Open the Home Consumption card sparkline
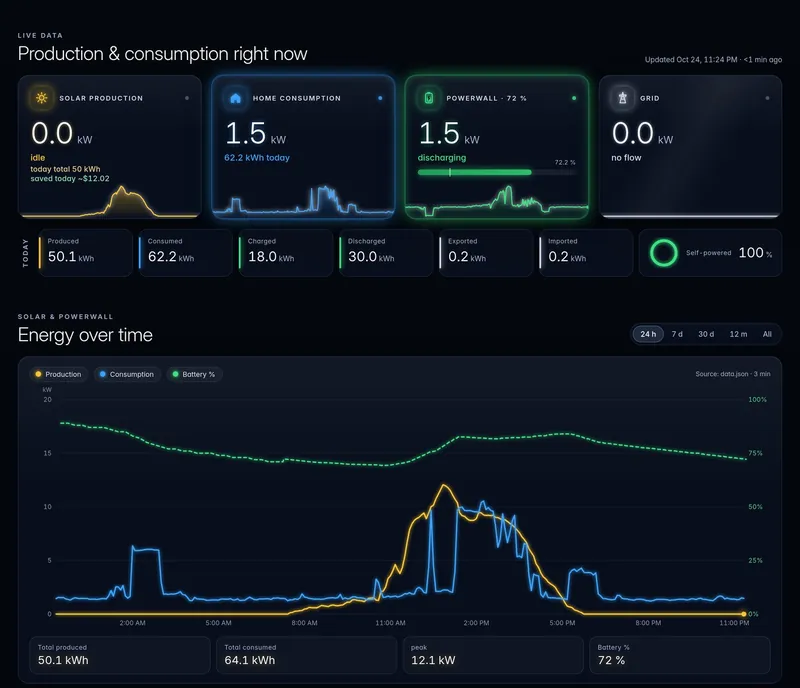This screenshot has height=688, width=800. 303,200
